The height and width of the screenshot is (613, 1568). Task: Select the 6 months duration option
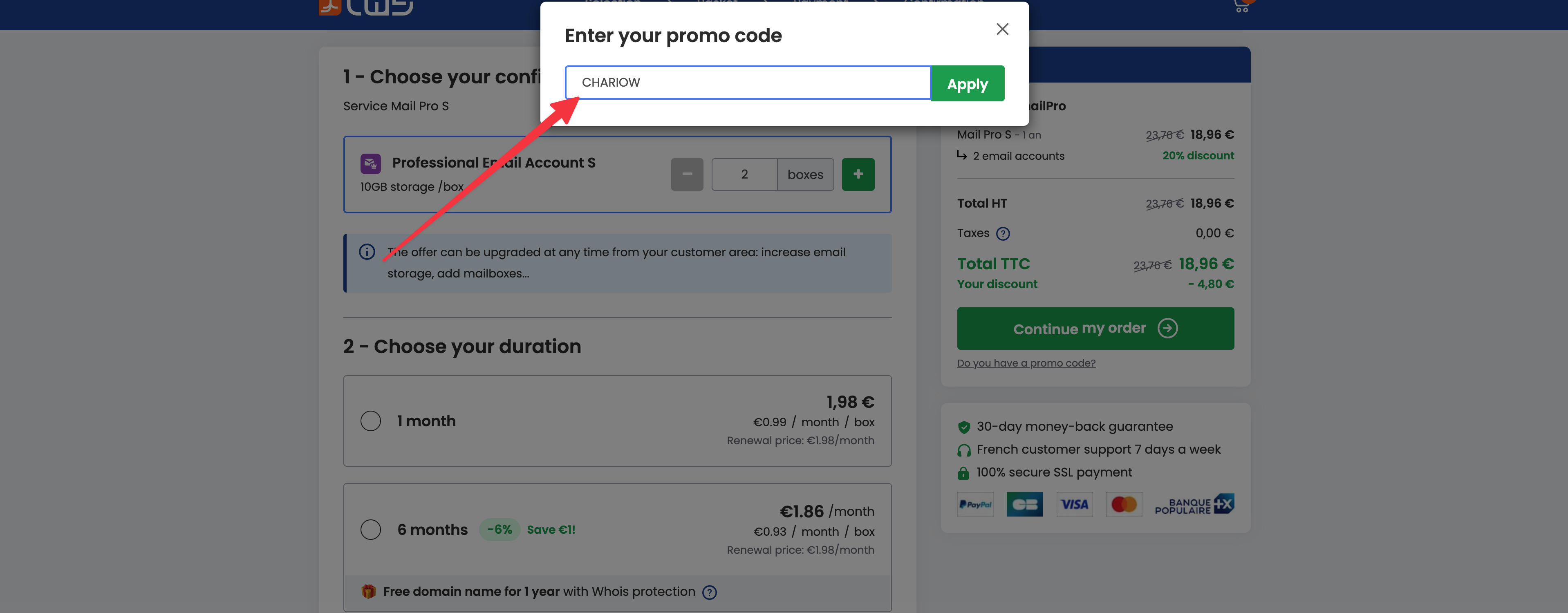pos(371,530)
